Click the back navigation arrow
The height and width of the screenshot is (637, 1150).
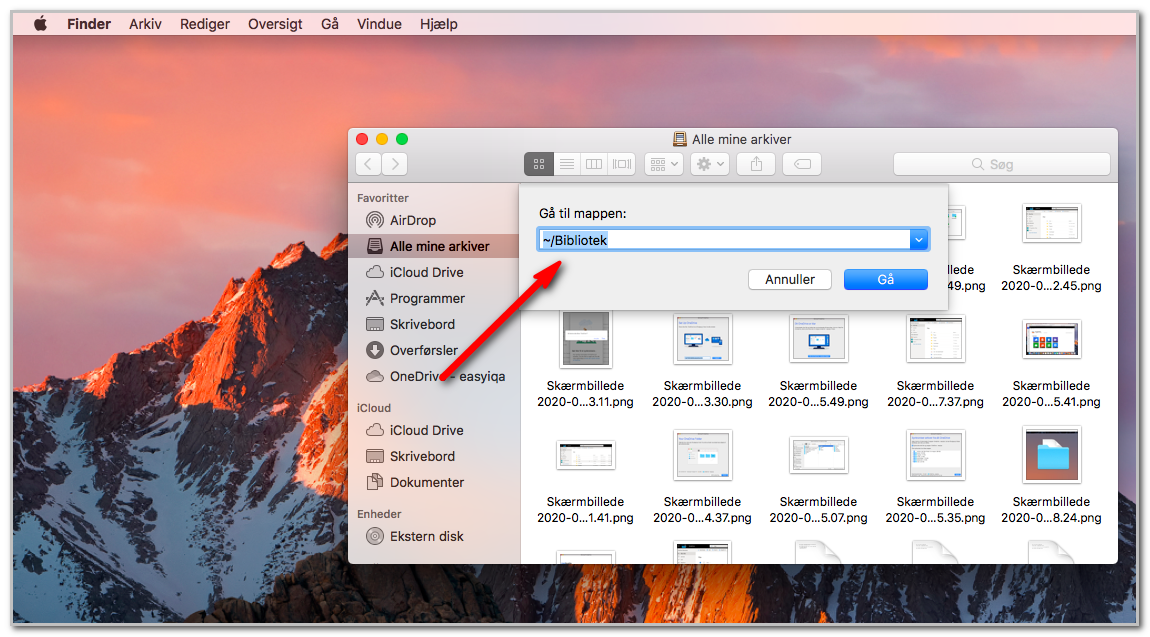coord(368,164)
